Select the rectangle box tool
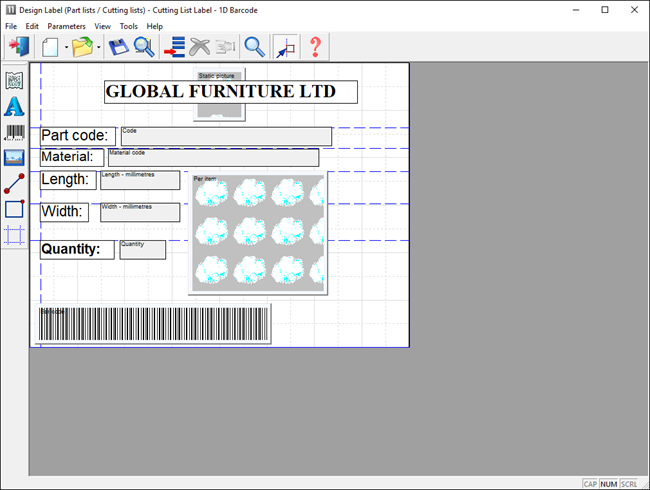Viewport: 650px width, 490px height. pos(14,209)
